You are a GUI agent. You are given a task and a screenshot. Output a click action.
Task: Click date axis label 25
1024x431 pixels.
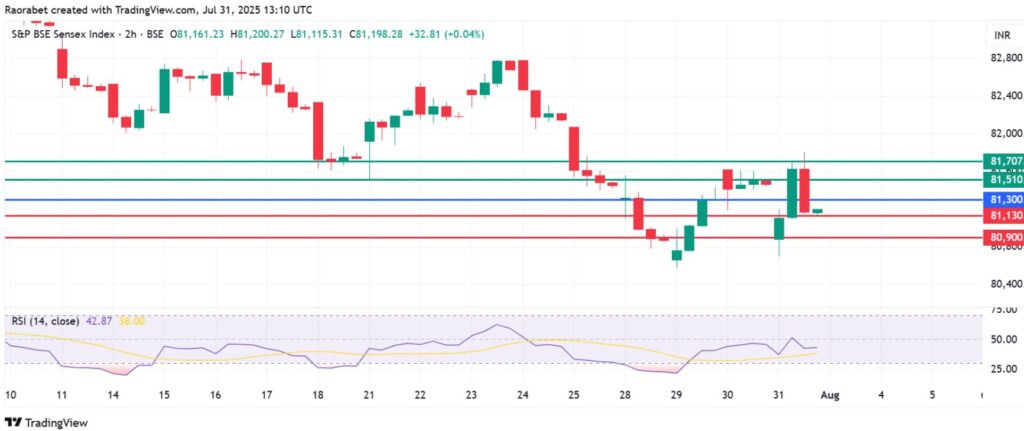(573, 395)
